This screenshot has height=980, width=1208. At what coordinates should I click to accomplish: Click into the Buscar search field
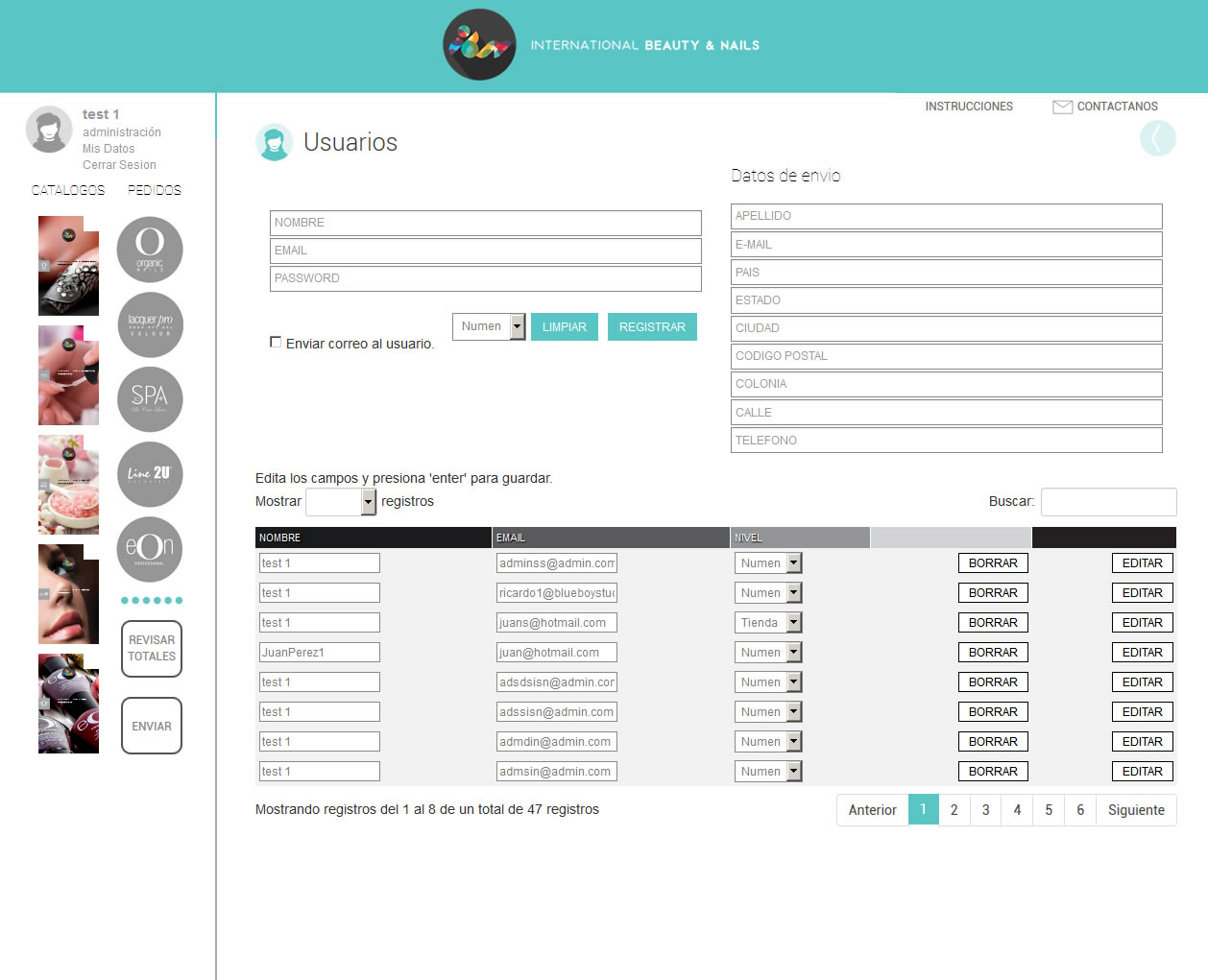[x=1108, y=501]
